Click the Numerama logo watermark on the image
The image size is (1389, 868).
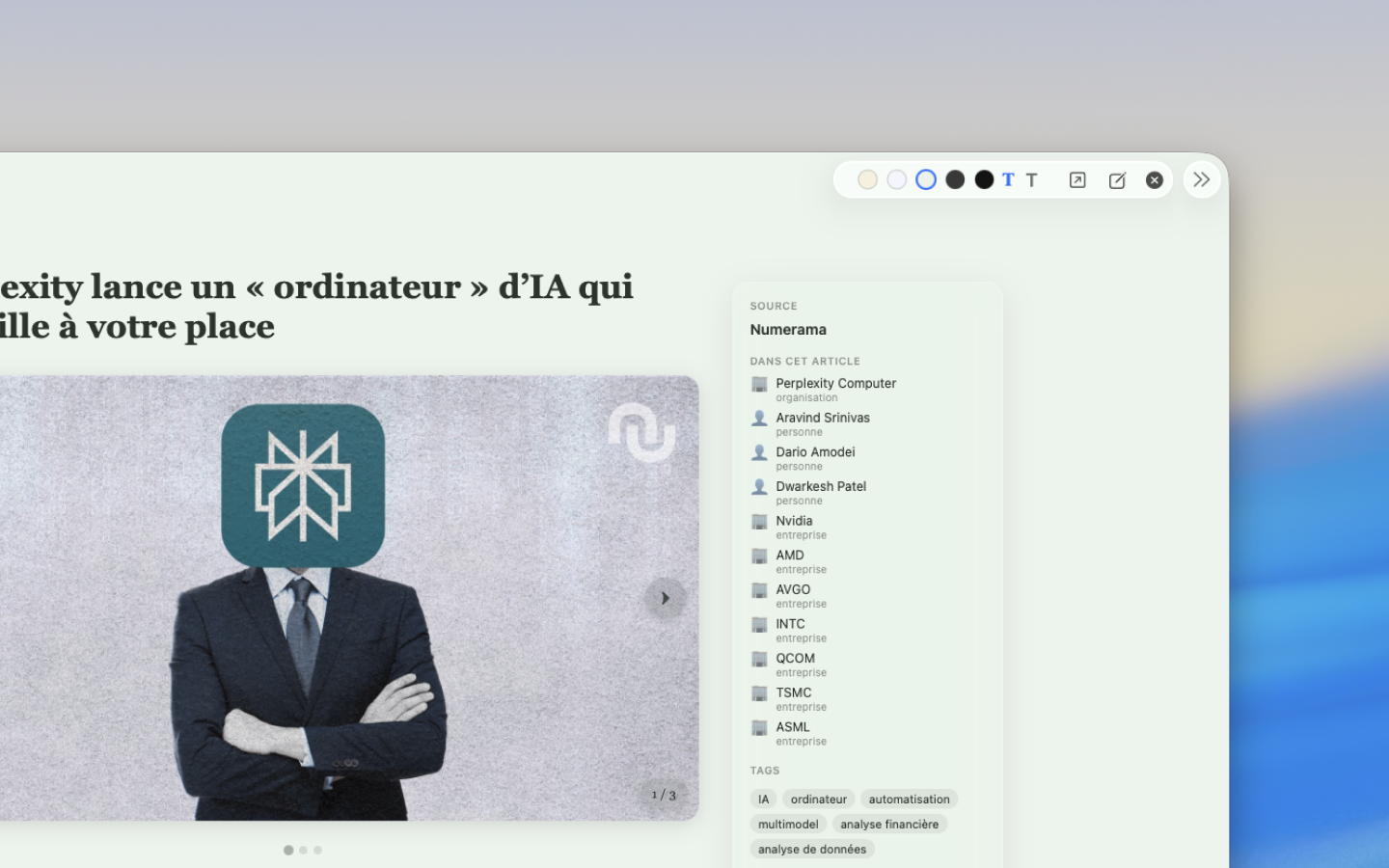(x=642, y=436)
